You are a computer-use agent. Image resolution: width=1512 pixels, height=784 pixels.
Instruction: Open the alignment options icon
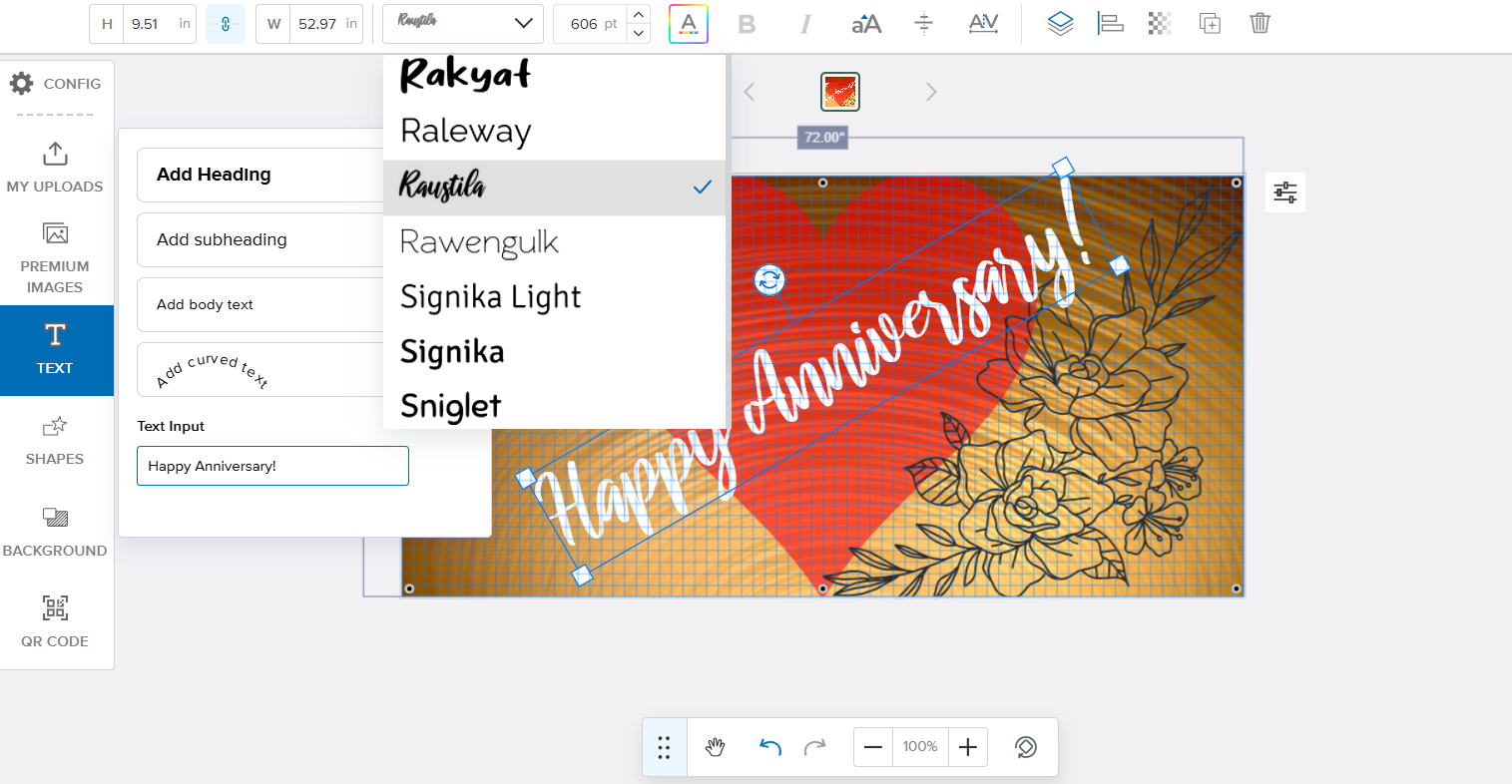(x=1110, y=24)
